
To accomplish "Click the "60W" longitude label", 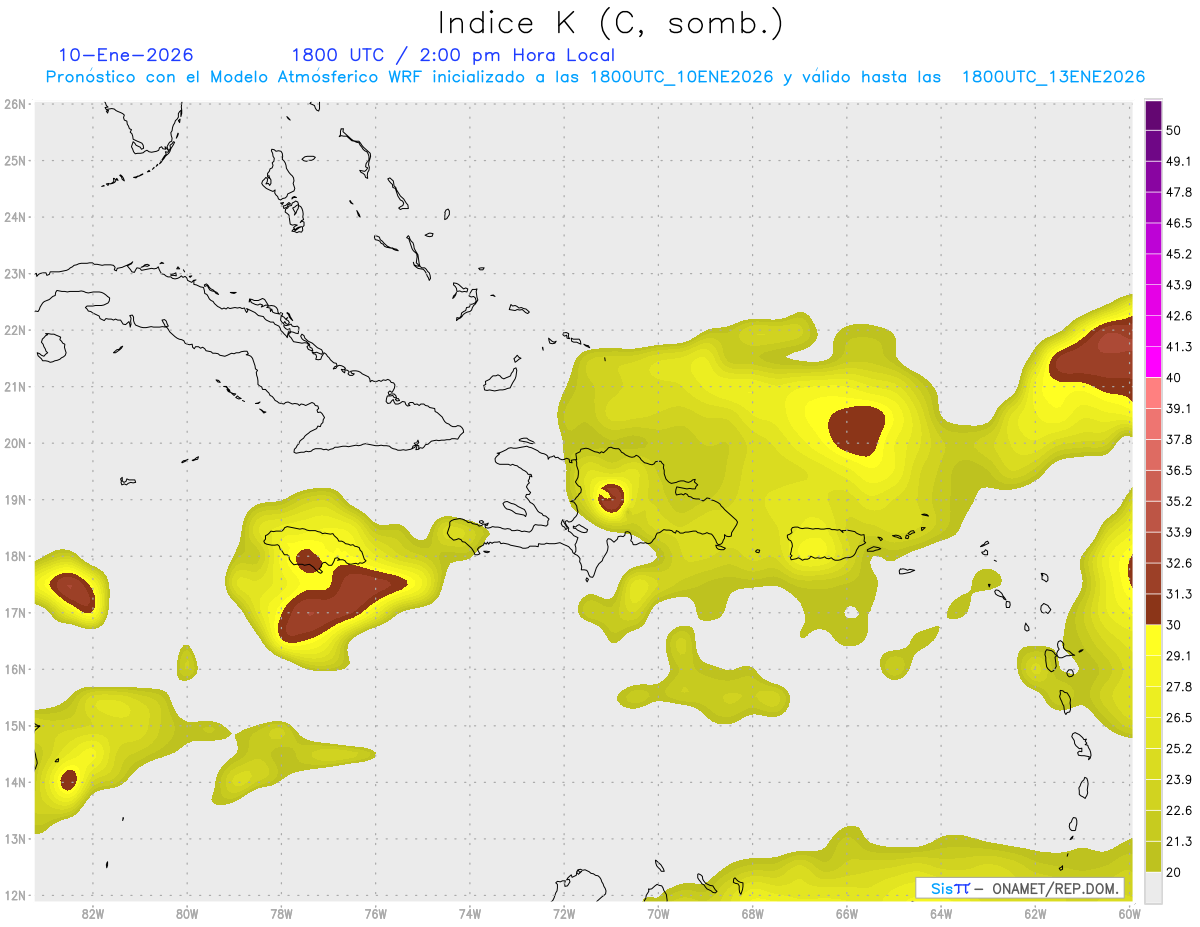I will click(1129, 913).
